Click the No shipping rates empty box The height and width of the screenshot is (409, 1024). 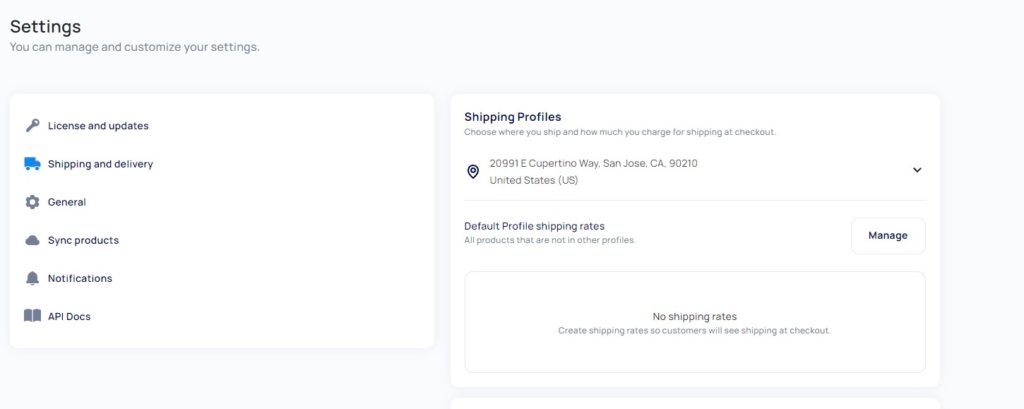694,322
